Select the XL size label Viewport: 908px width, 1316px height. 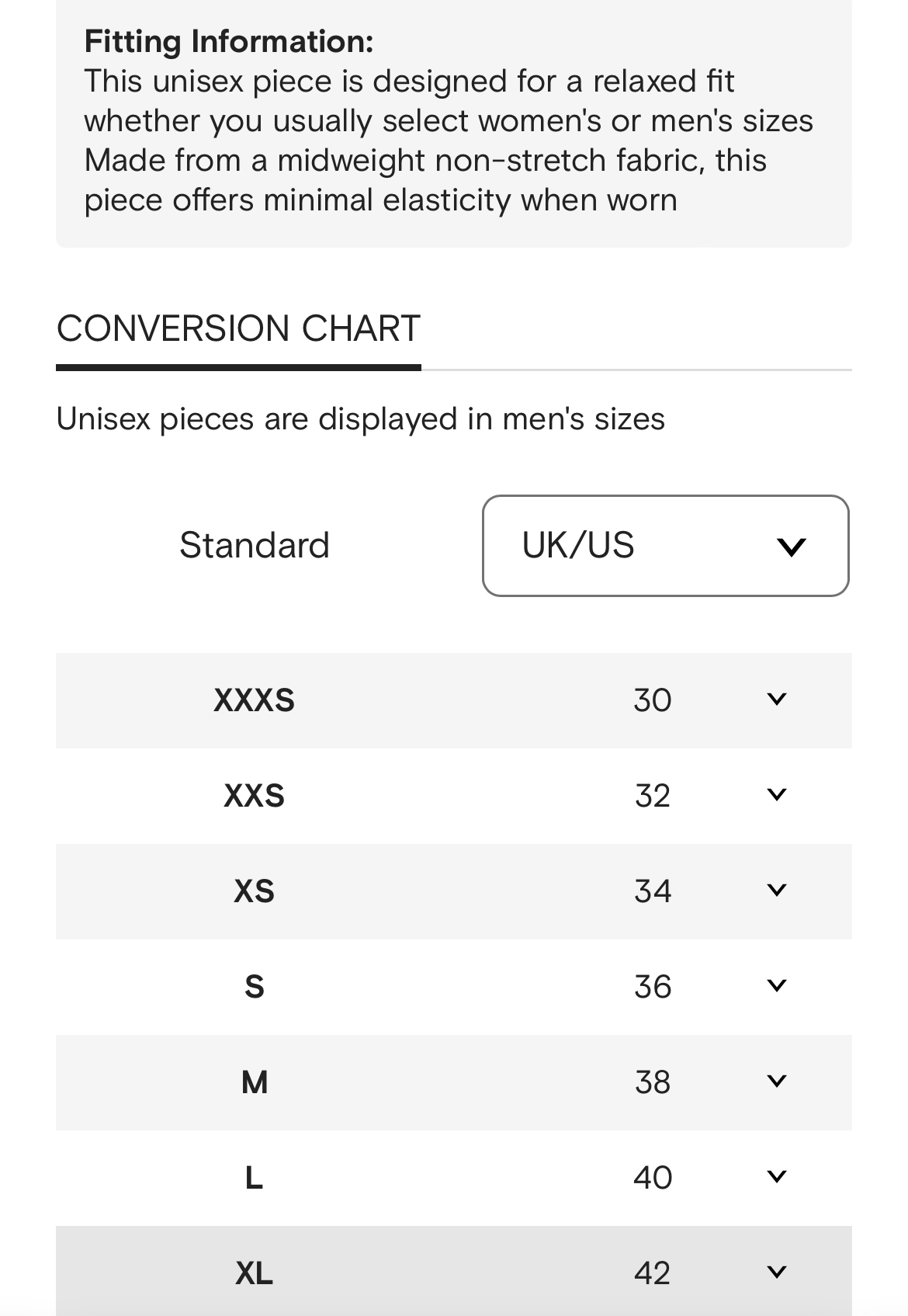point(254,1273)
